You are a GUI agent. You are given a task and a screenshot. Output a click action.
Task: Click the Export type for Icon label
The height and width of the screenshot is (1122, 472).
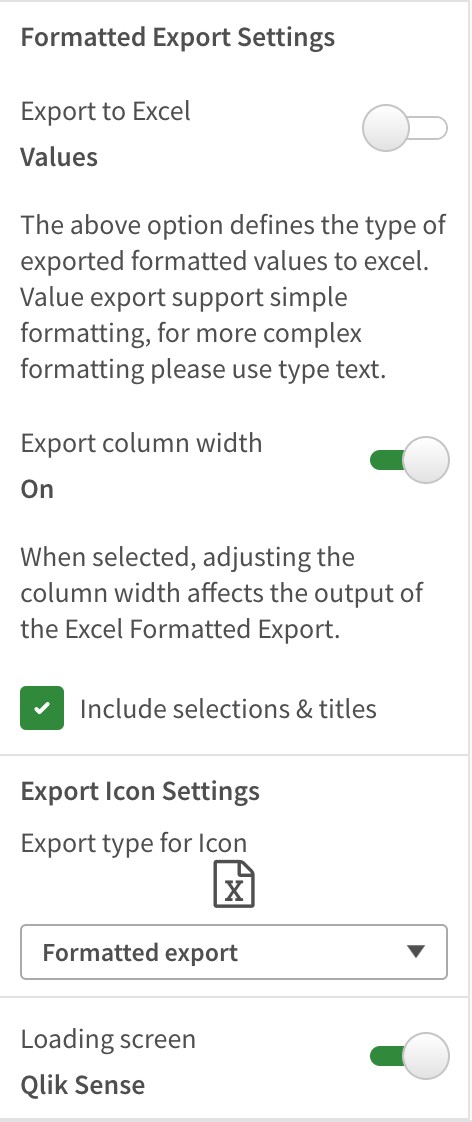(134, 842)
